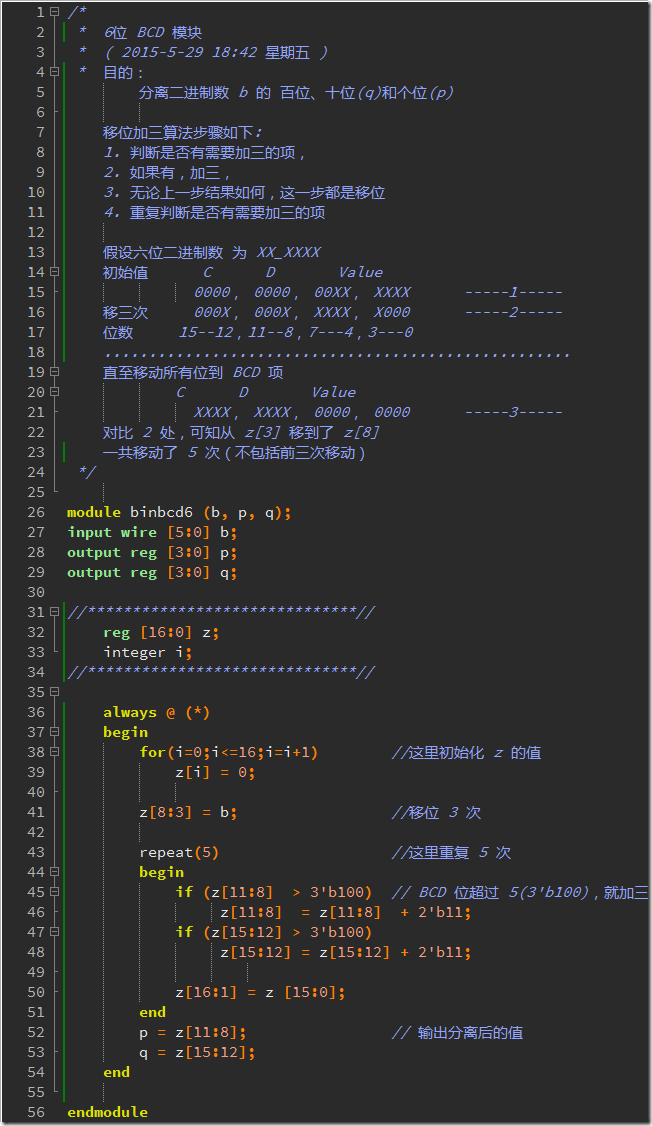Click the comment title '6位 BCD 模块'
The width and height of the screenshot is (652, 1126).
tap(153, 32)
